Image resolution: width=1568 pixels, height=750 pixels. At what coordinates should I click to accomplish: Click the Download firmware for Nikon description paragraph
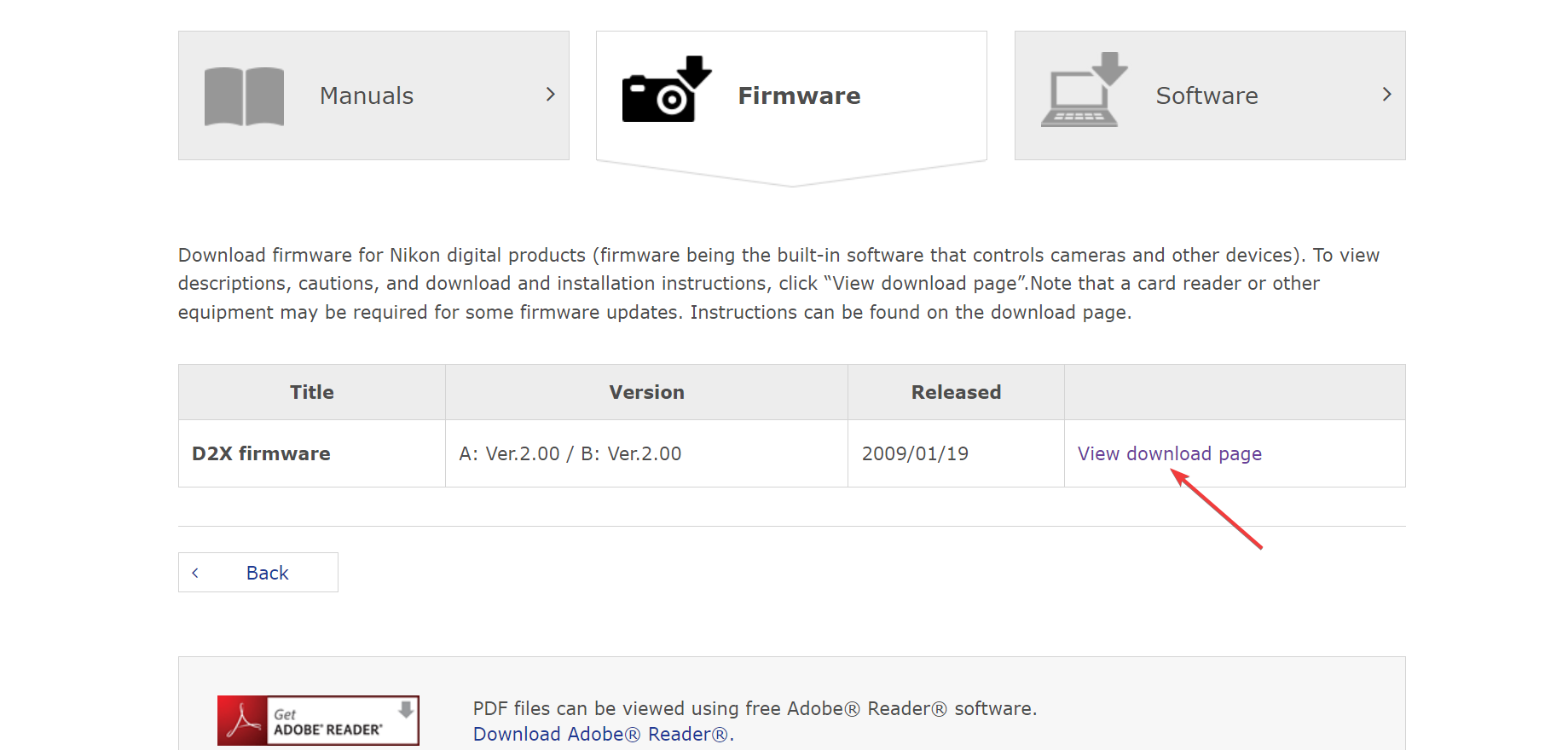(778, 284)
